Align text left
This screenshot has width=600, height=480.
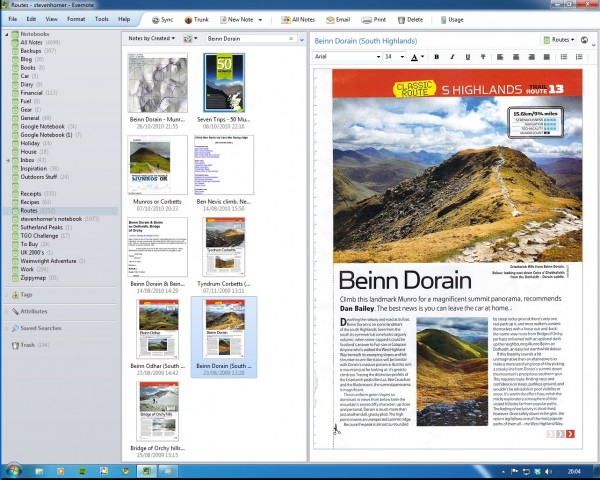(x=500, y=57)
